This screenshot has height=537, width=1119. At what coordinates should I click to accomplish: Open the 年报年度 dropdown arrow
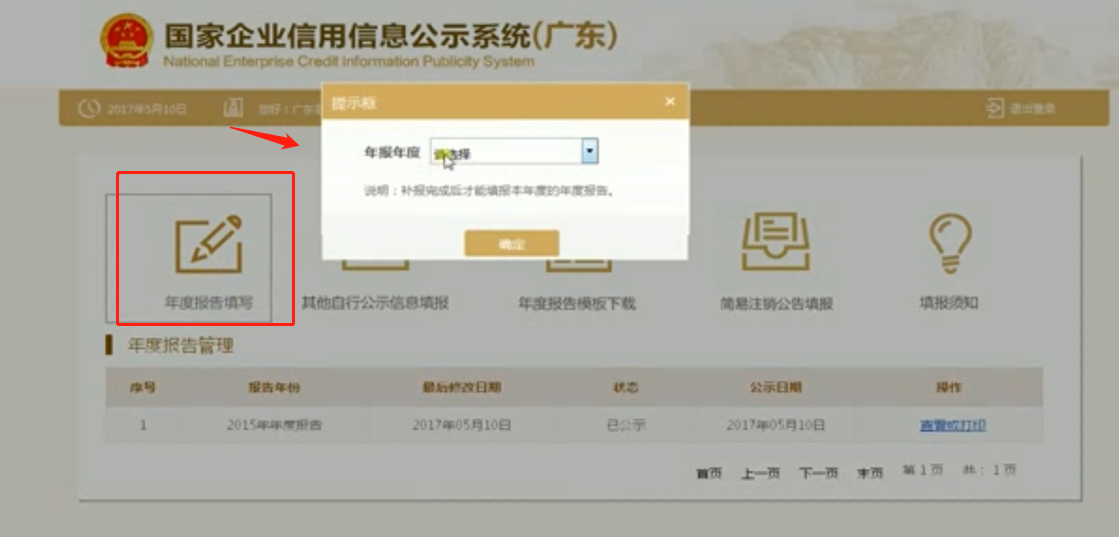tap(590, 152)
